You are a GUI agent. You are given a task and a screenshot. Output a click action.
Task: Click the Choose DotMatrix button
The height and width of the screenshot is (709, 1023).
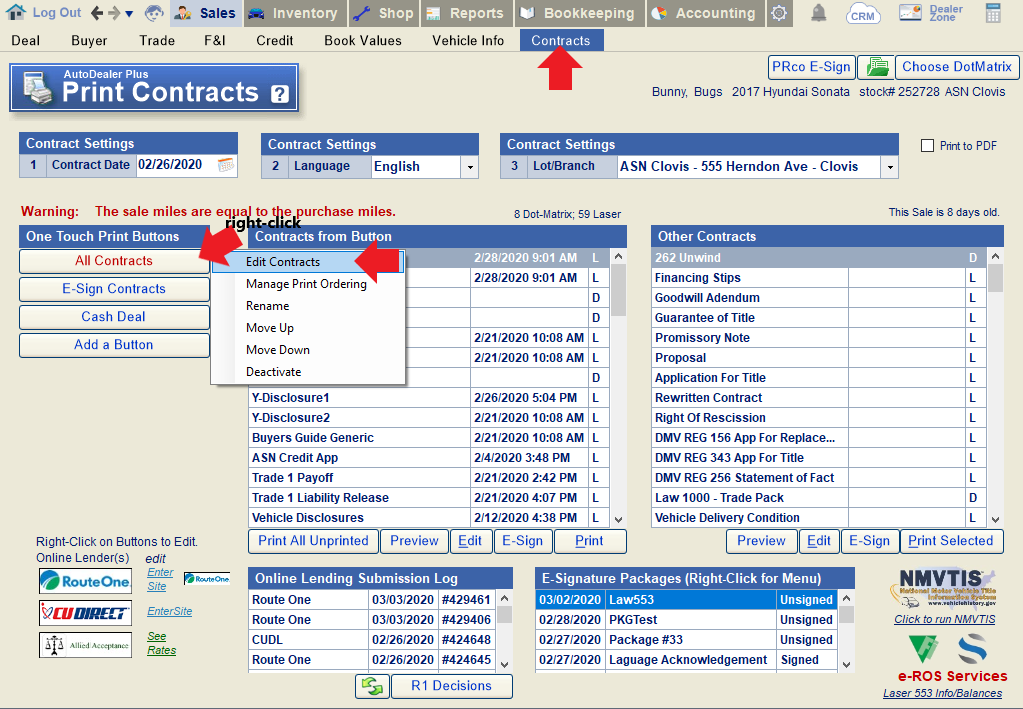[956, 67]
